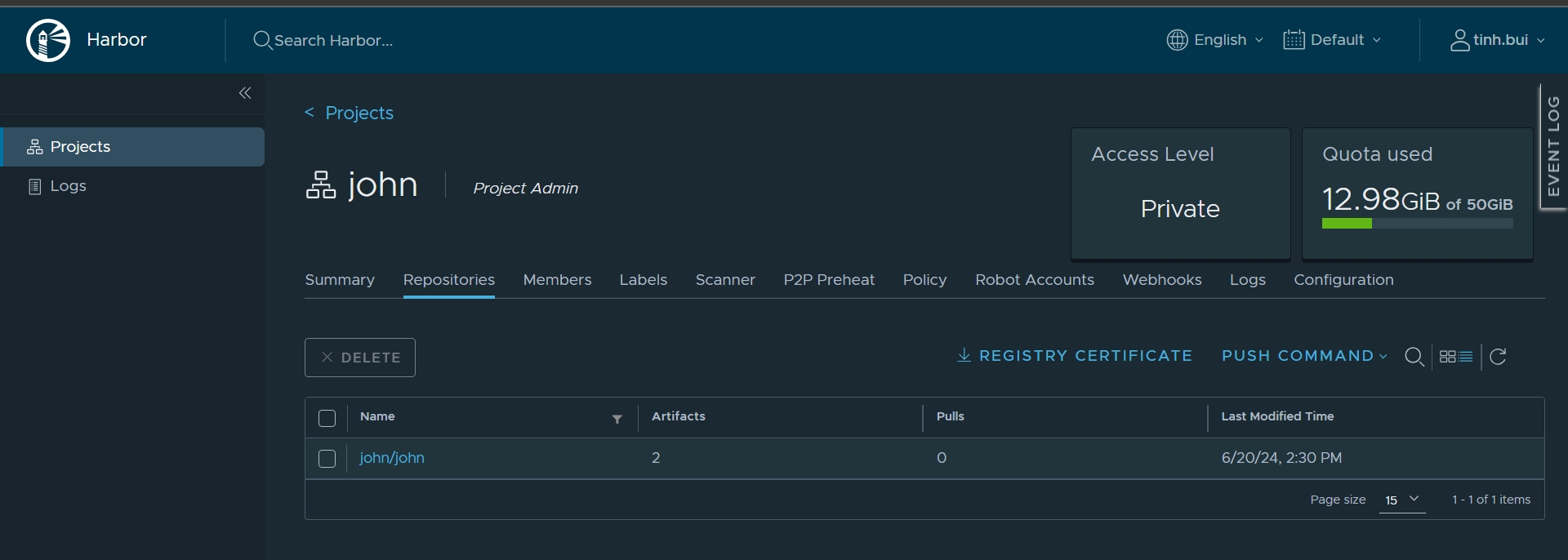
Task: Open the English language dropdown
Action: (1215, 40)
